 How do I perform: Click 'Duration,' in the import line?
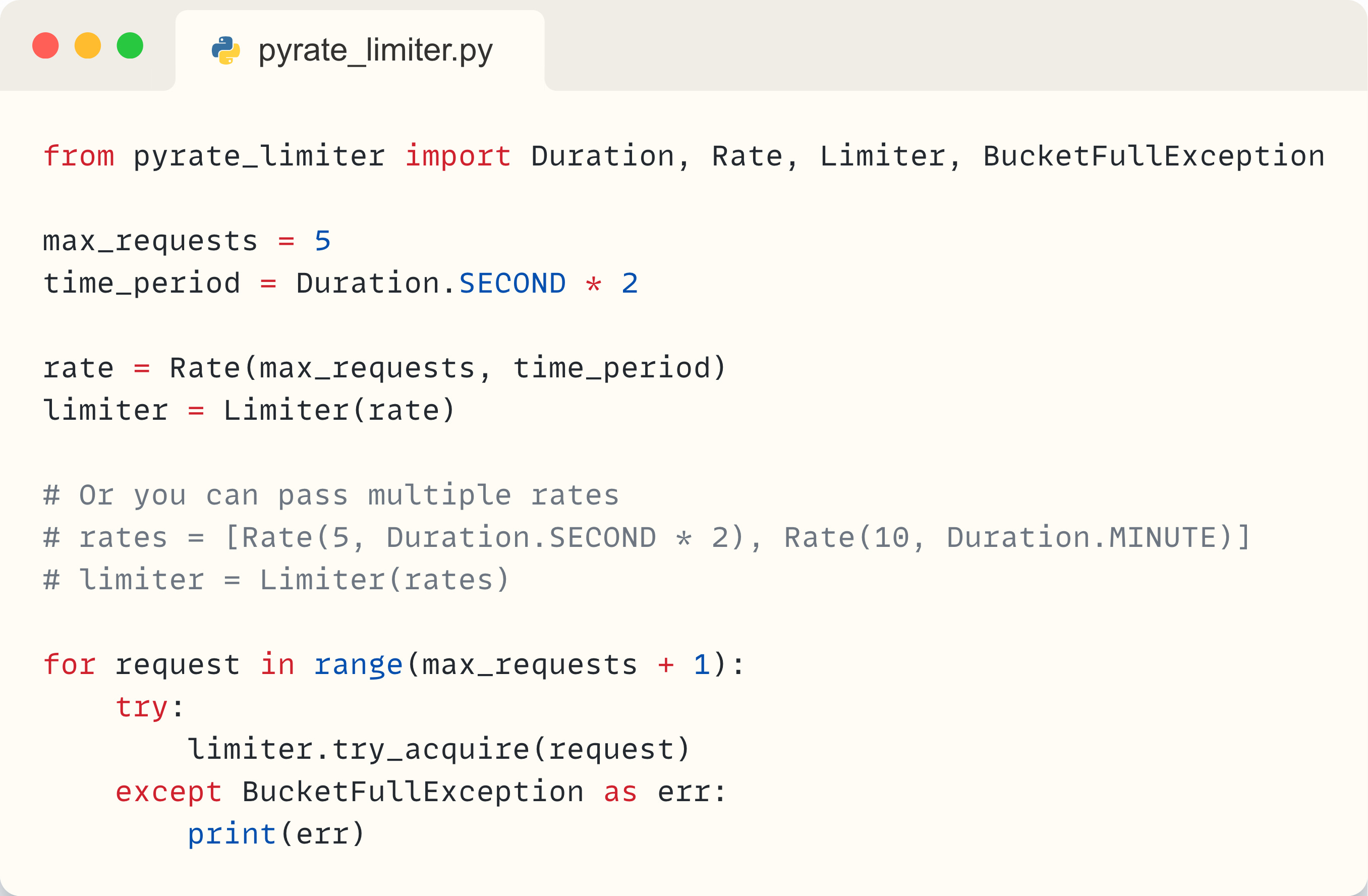610,156
